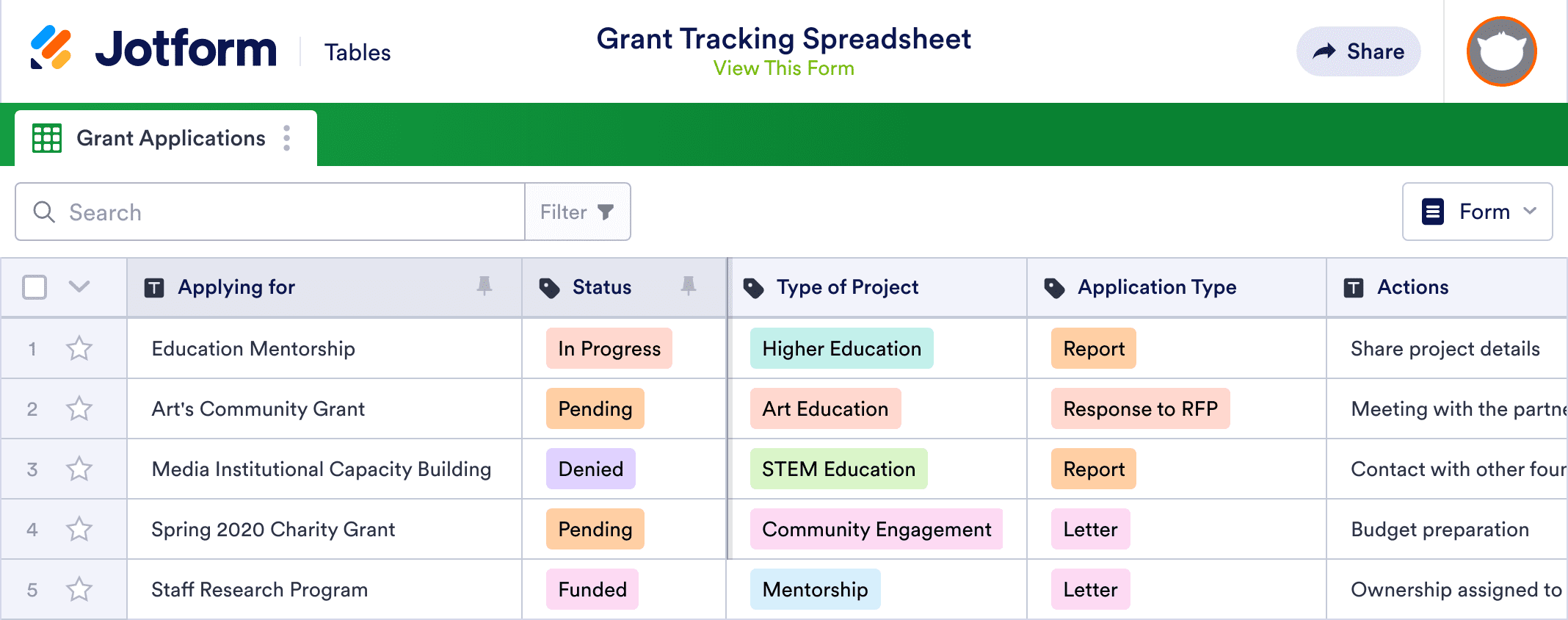This screenshot has height=620, width=1568.
Task: Star the Staff Research Program row
Action: pos(79,589)
